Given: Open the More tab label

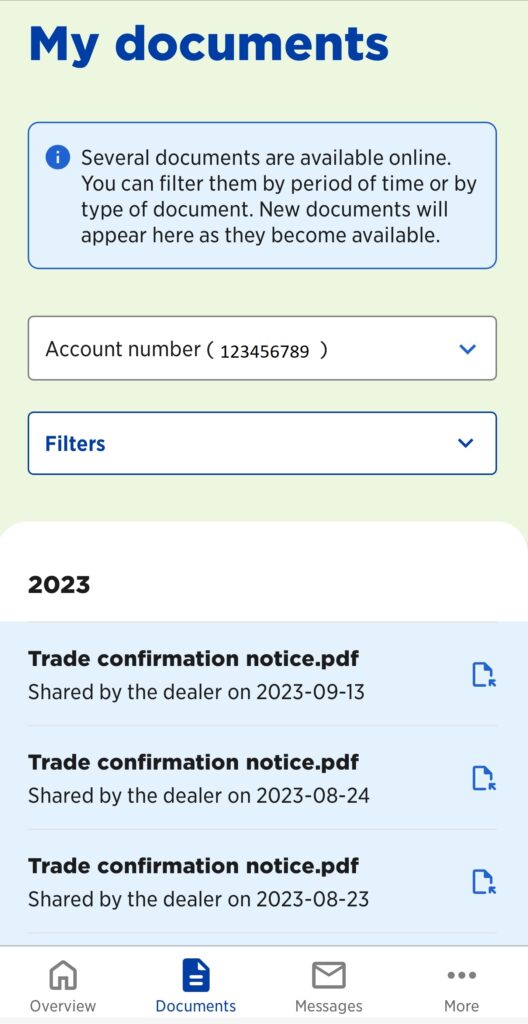Looking at the screenshot, I should (461, 1006).
